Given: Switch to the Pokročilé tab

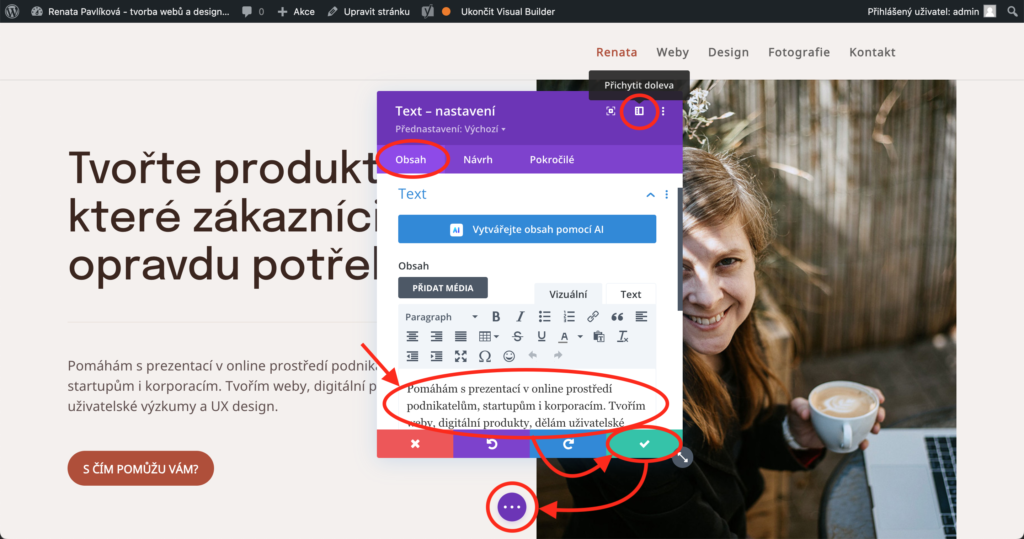Looking at the screenshot, I should tap(552, 159).
